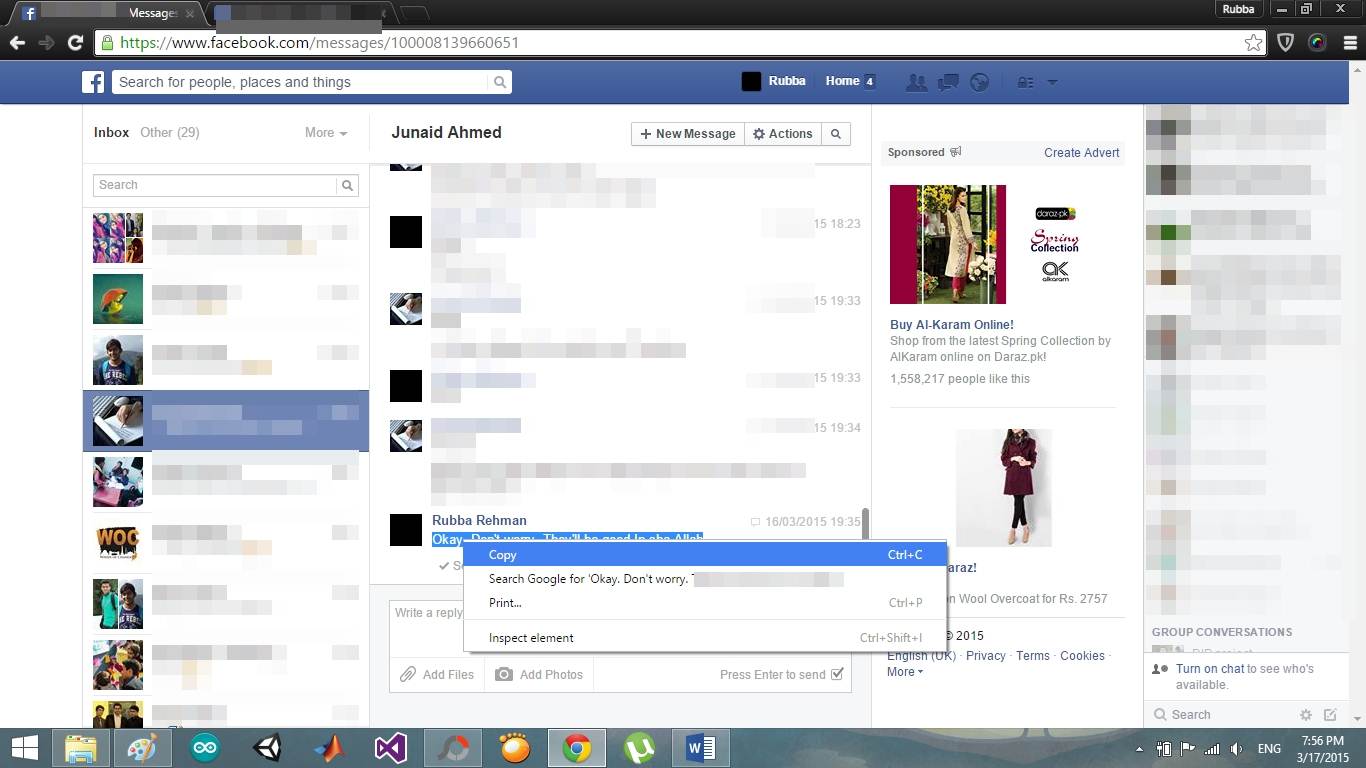1366x768 pixels.
Task: Select Copy in context menu
Action: tap(705, 554)
